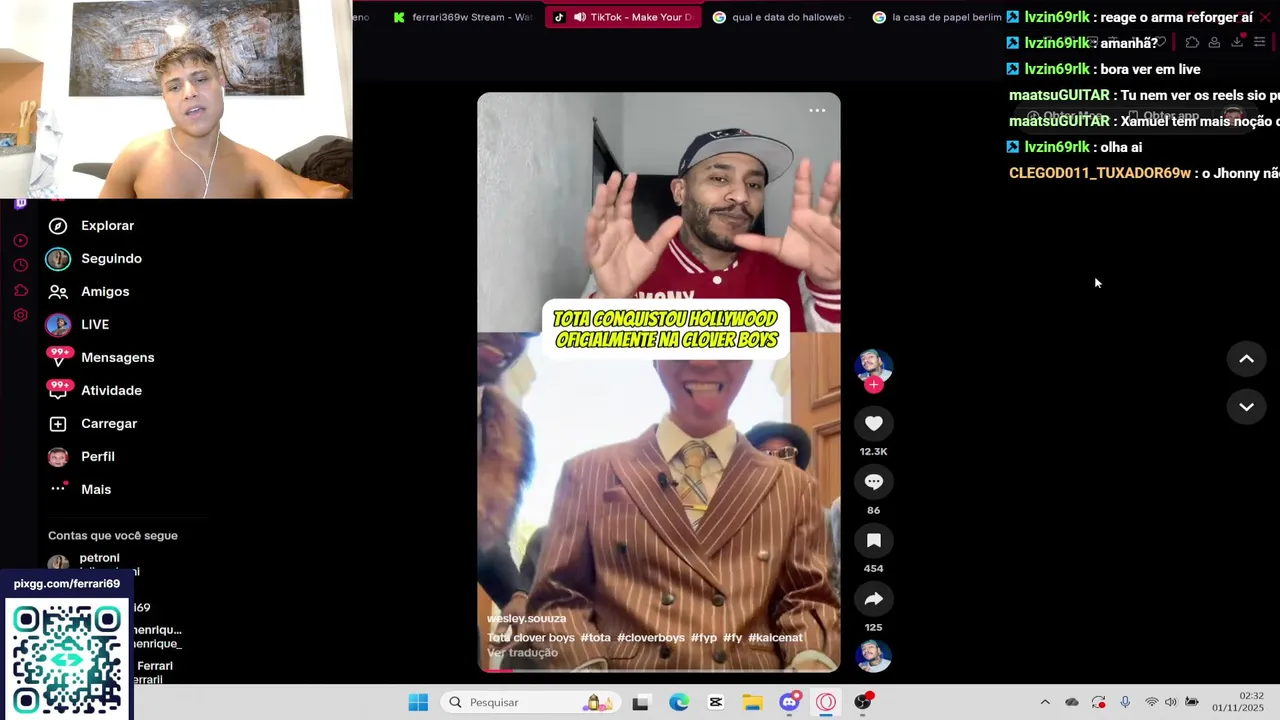Switch to 'la casa de papel berlim' tab
The width and height of the screenshot is (1280, 720).
pos(936,17)
